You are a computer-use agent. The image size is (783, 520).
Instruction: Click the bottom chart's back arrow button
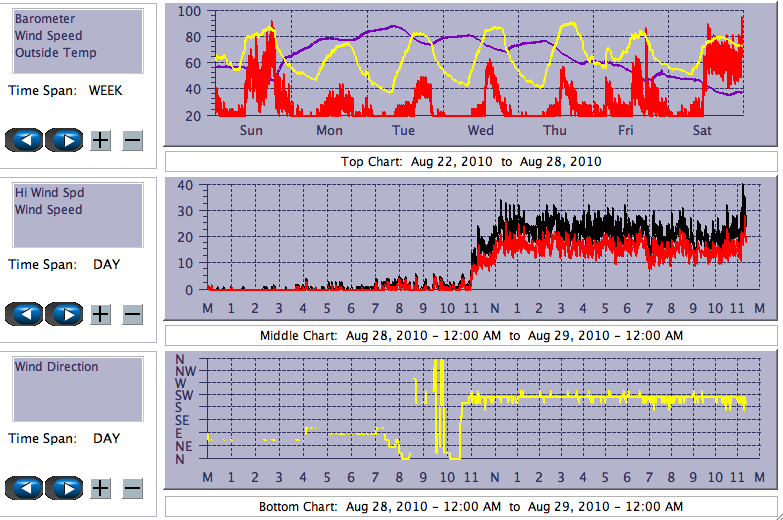24,488
